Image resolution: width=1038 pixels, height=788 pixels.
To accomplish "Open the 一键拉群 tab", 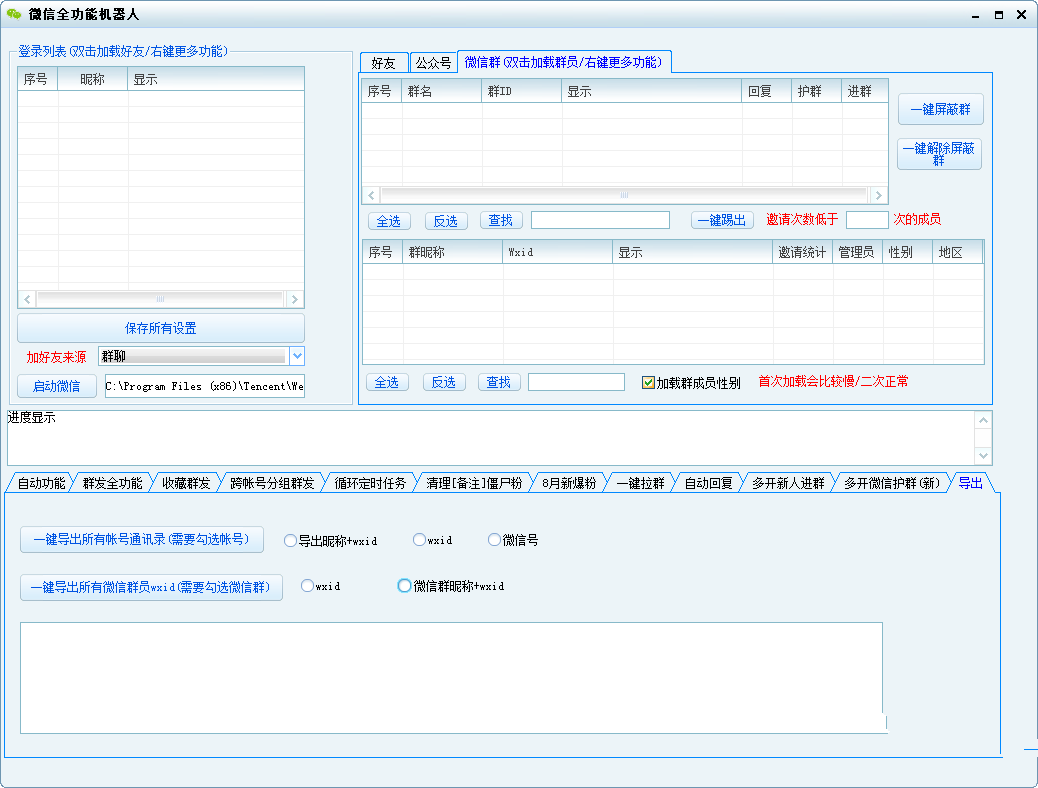I will (x=640, y=483).
